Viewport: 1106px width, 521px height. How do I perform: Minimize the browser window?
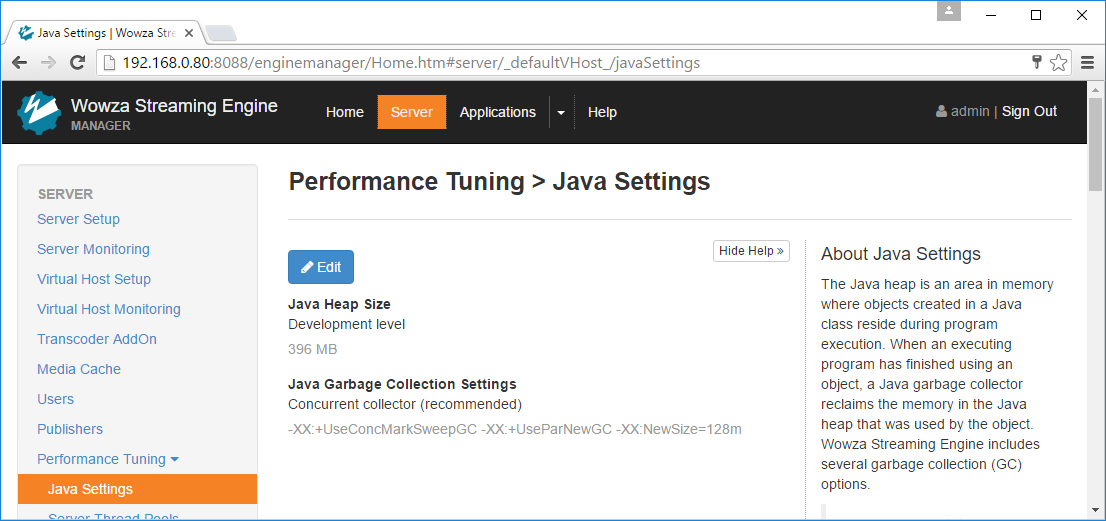(991, 15)
